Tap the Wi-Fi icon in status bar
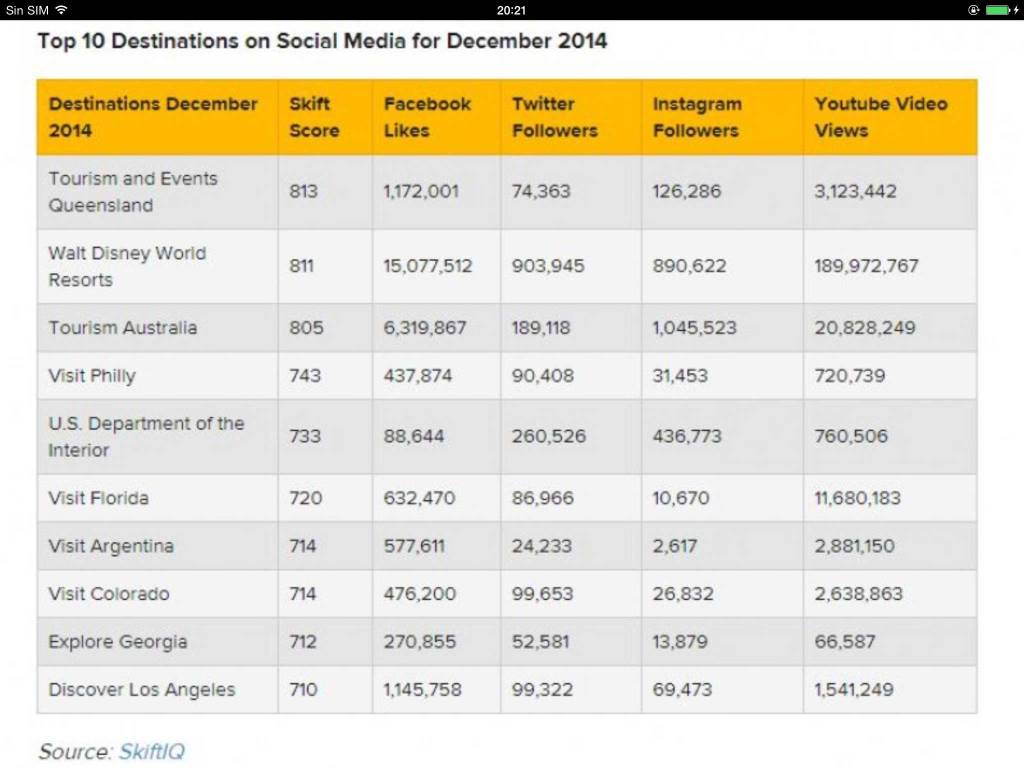 click(x=62, y=10)
